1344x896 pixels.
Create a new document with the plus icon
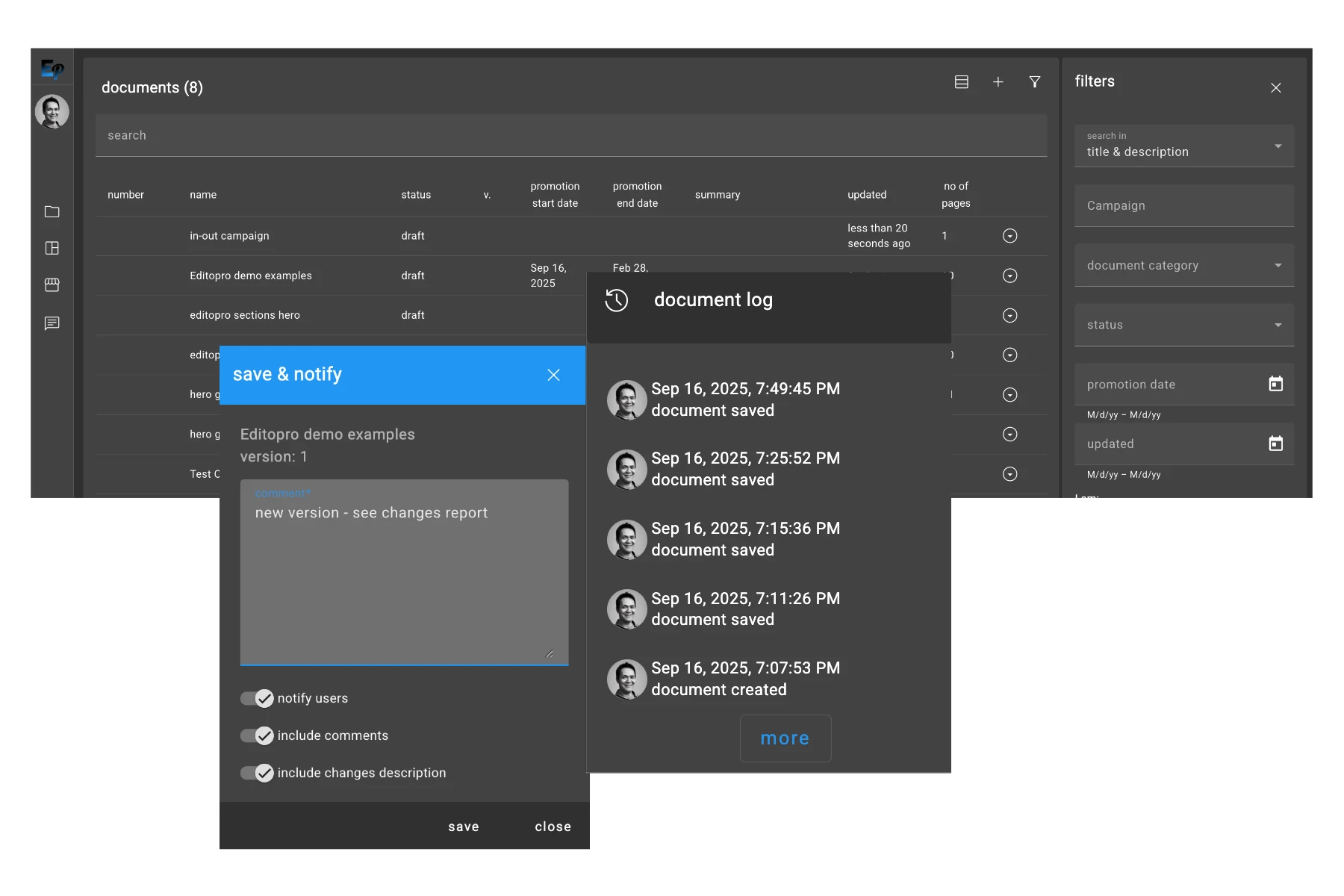pyautogui.click(x=998, y=82)
